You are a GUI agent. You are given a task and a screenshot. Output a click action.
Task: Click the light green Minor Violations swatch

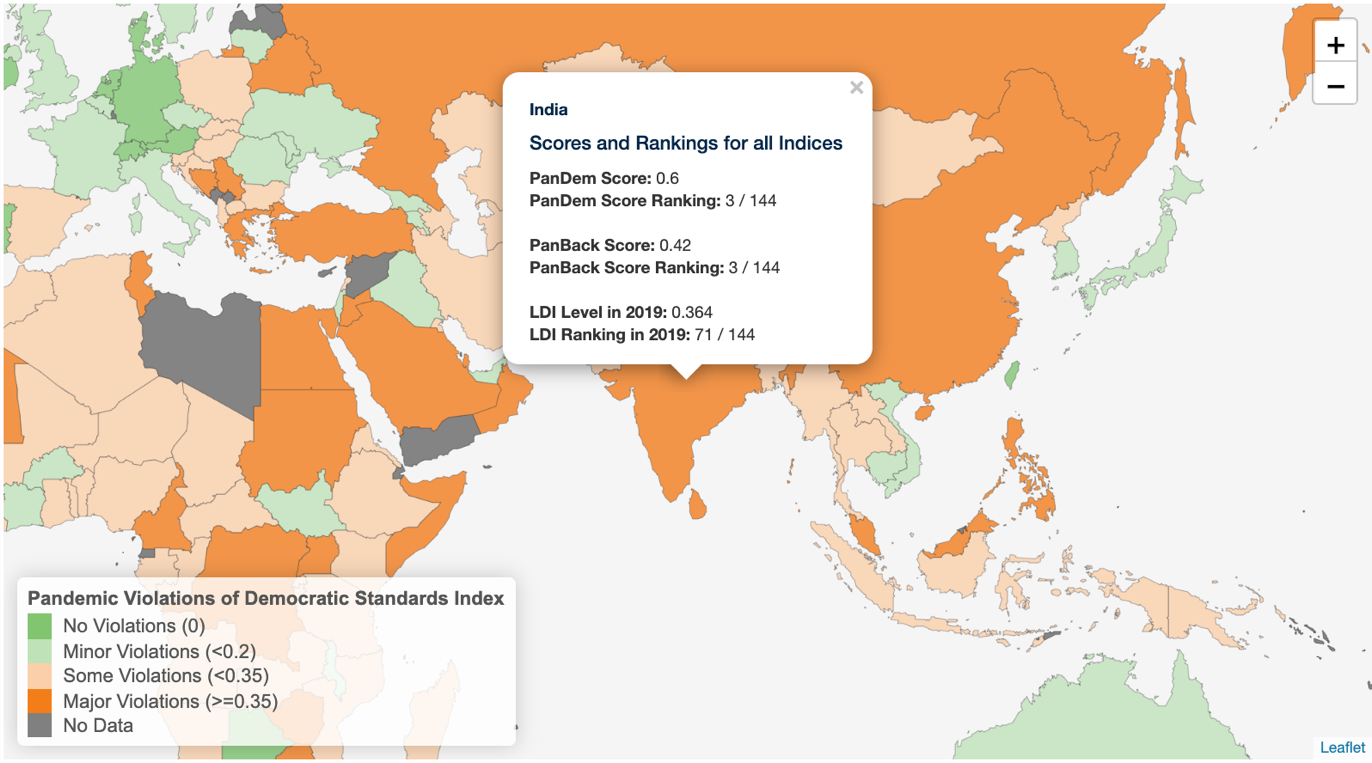pos(39,651)
